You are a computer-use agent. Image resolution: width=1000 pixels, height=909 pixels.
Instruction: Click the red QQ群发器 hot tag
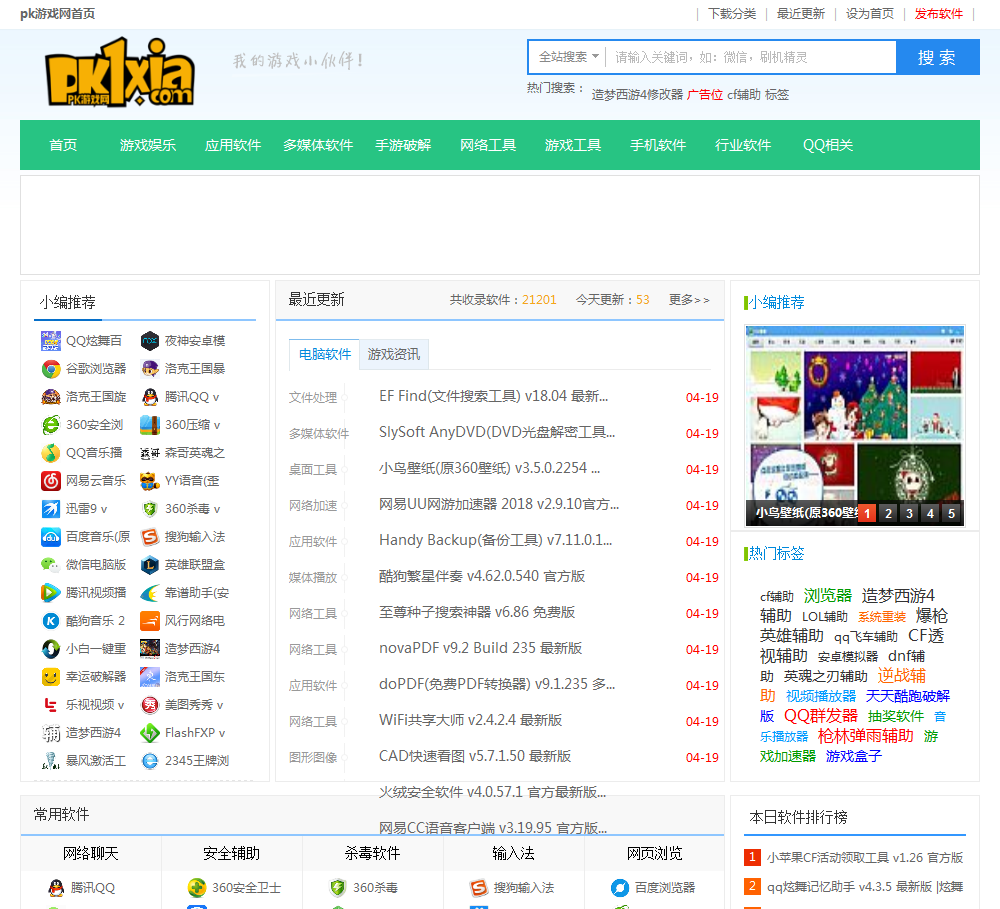(821, 716)
